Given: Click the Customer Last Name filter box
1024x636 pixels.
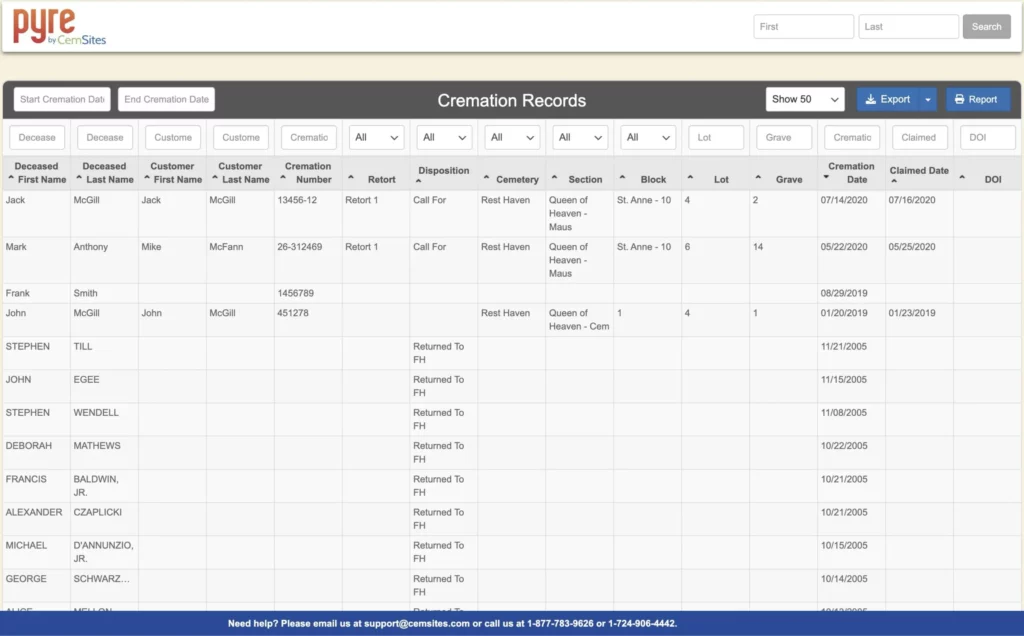Looking at the screenshot, I should pos(241,138).
